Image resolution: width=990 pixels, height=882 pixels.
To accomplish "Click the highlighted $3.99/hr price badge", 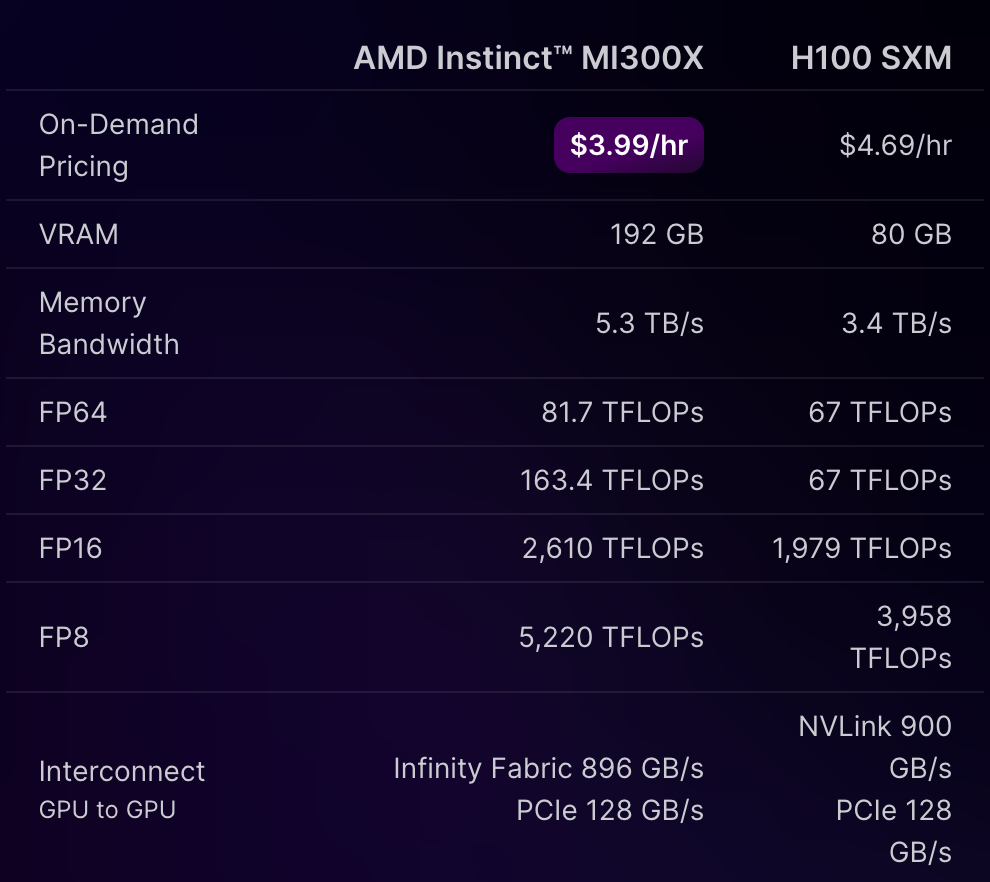I will tap(629, 145).
